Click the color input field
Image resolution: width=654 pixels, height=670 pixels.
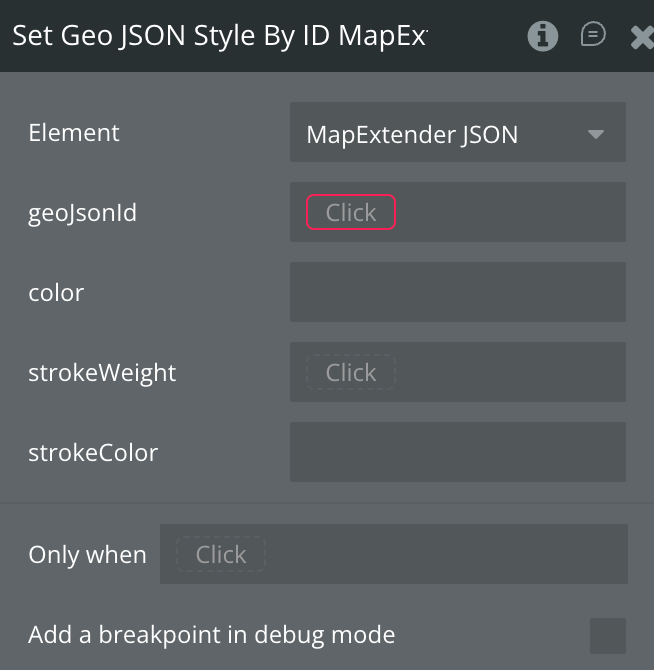coord(457,292)
